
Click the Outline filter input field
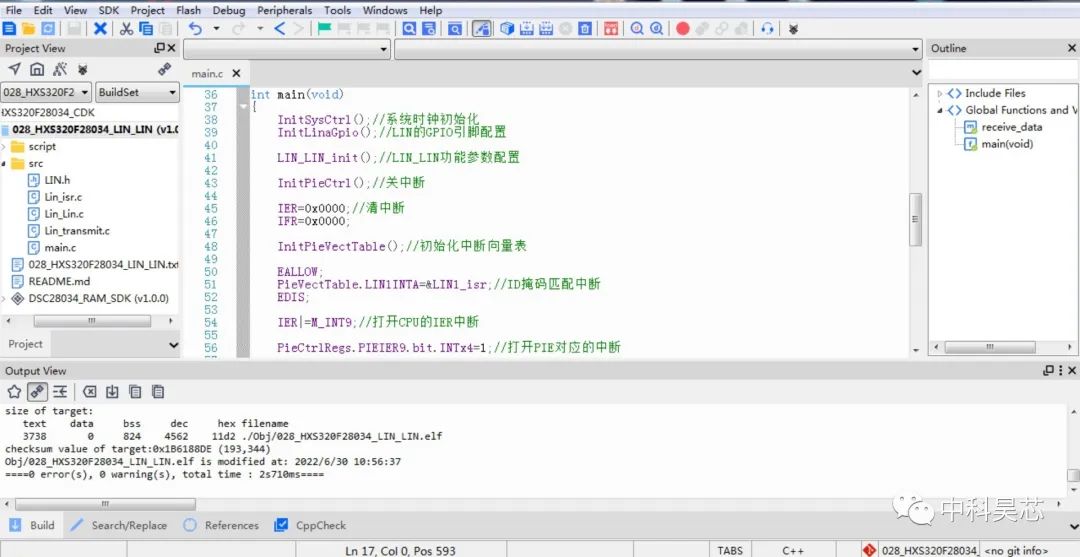pos(1003,70)
